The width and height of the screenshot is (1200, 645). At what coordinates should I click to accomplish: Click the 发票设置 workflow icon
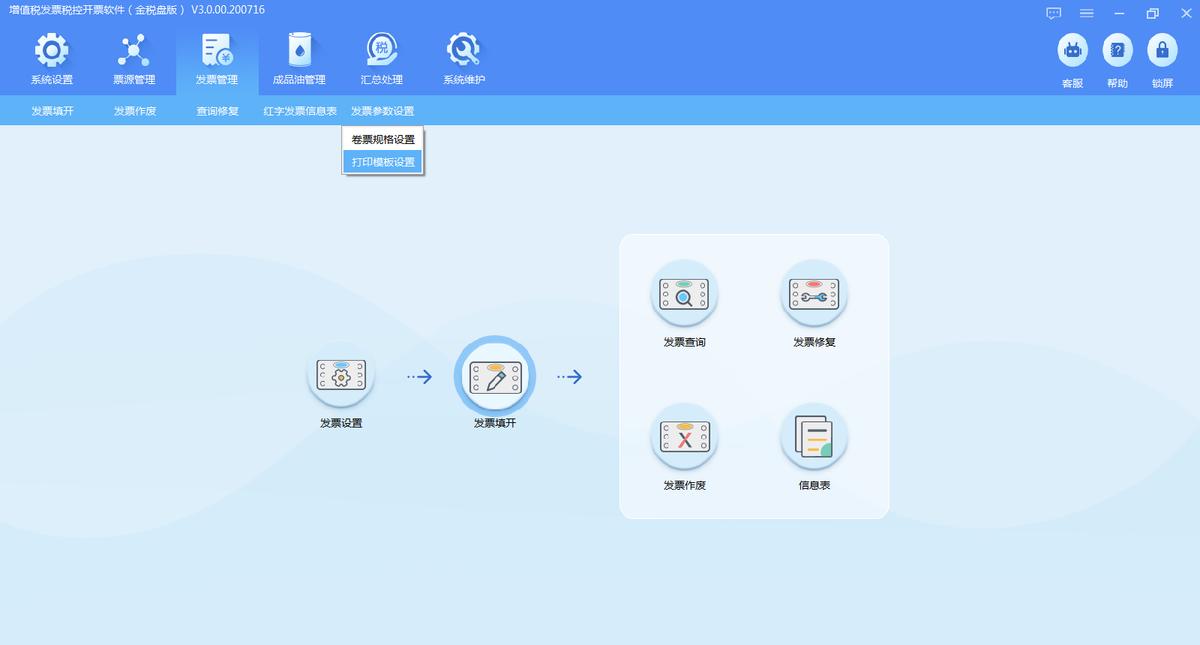tap(341, 375)
